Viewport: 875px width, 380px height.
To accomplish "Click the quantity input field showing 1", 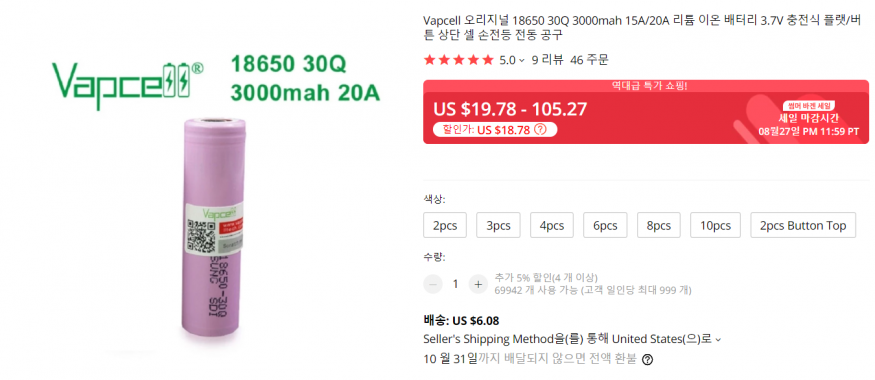I will tap(455, 284).
